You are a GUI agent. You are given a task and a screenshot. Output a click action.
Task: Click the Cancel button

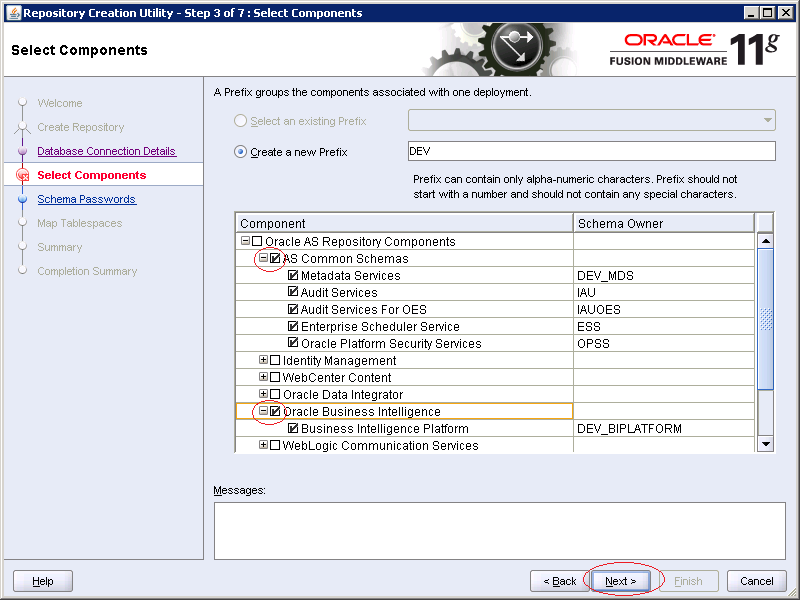point(757,581)
